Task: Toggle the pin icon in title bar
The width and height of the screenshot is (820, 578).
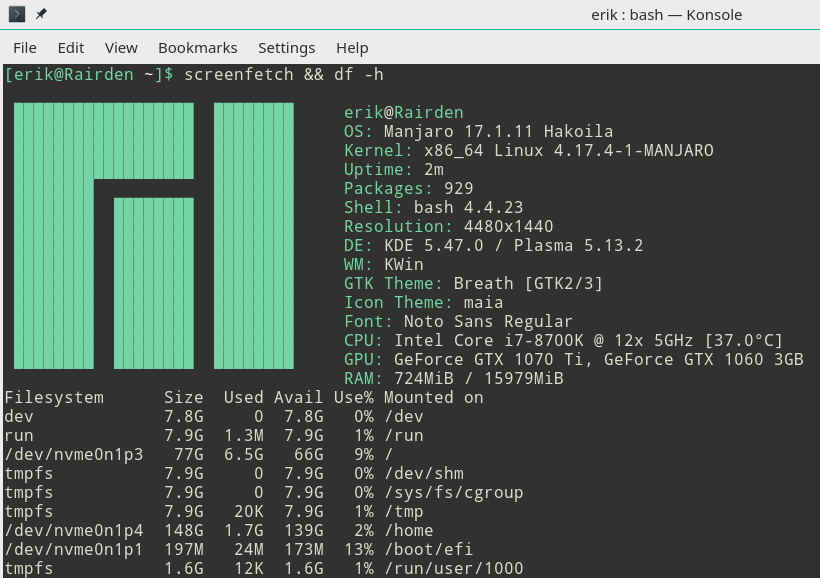Action: 41,14
